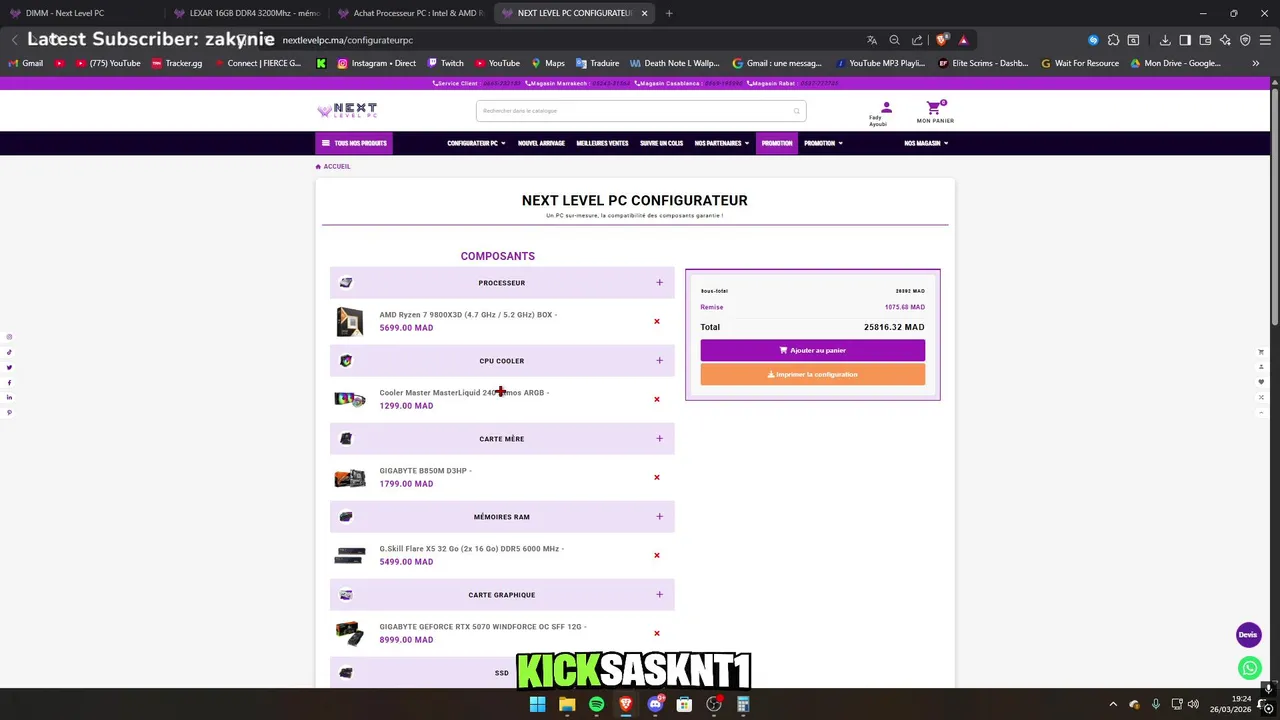
Task: Click Imprimer la configuration button
Action: click(x=812, y=374)
